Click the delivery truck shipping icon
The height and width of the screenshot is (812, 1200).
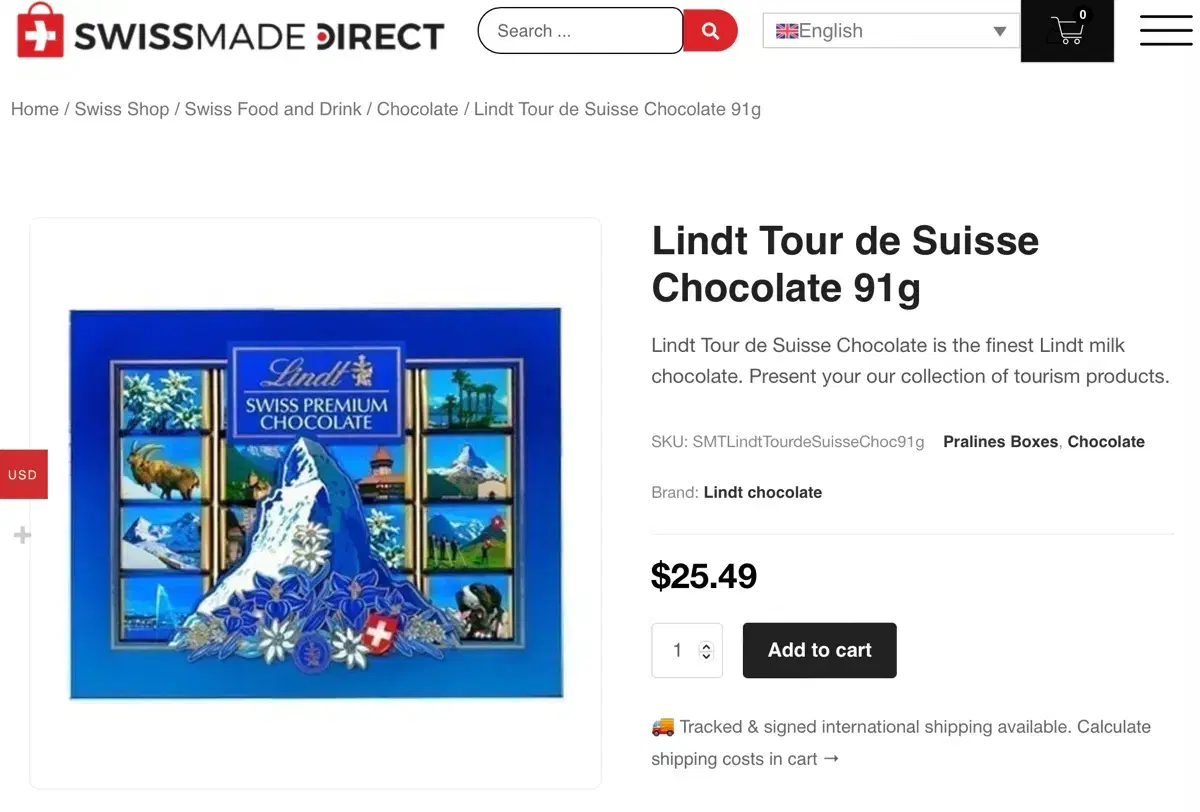(662, 727)
